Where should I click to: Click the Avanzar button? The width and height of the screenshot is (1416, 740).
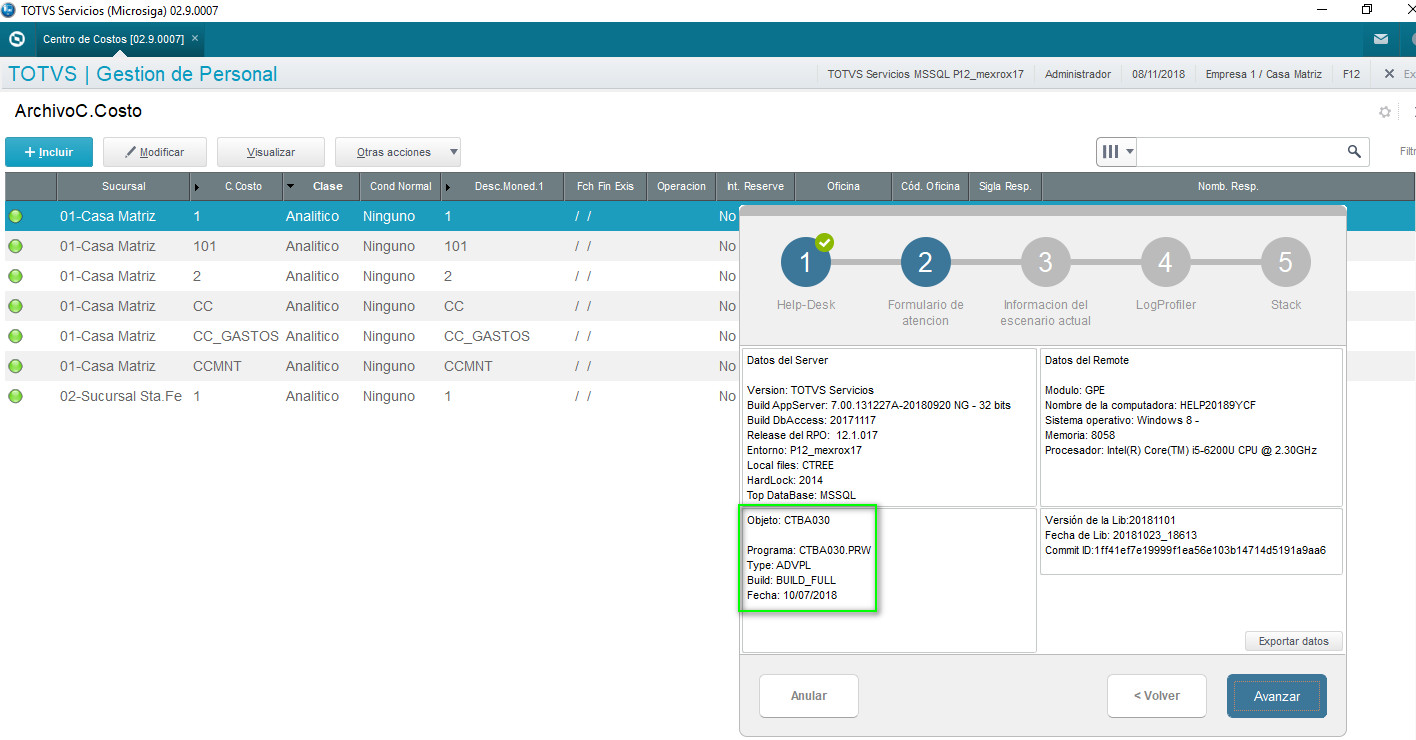(1277, 696)
